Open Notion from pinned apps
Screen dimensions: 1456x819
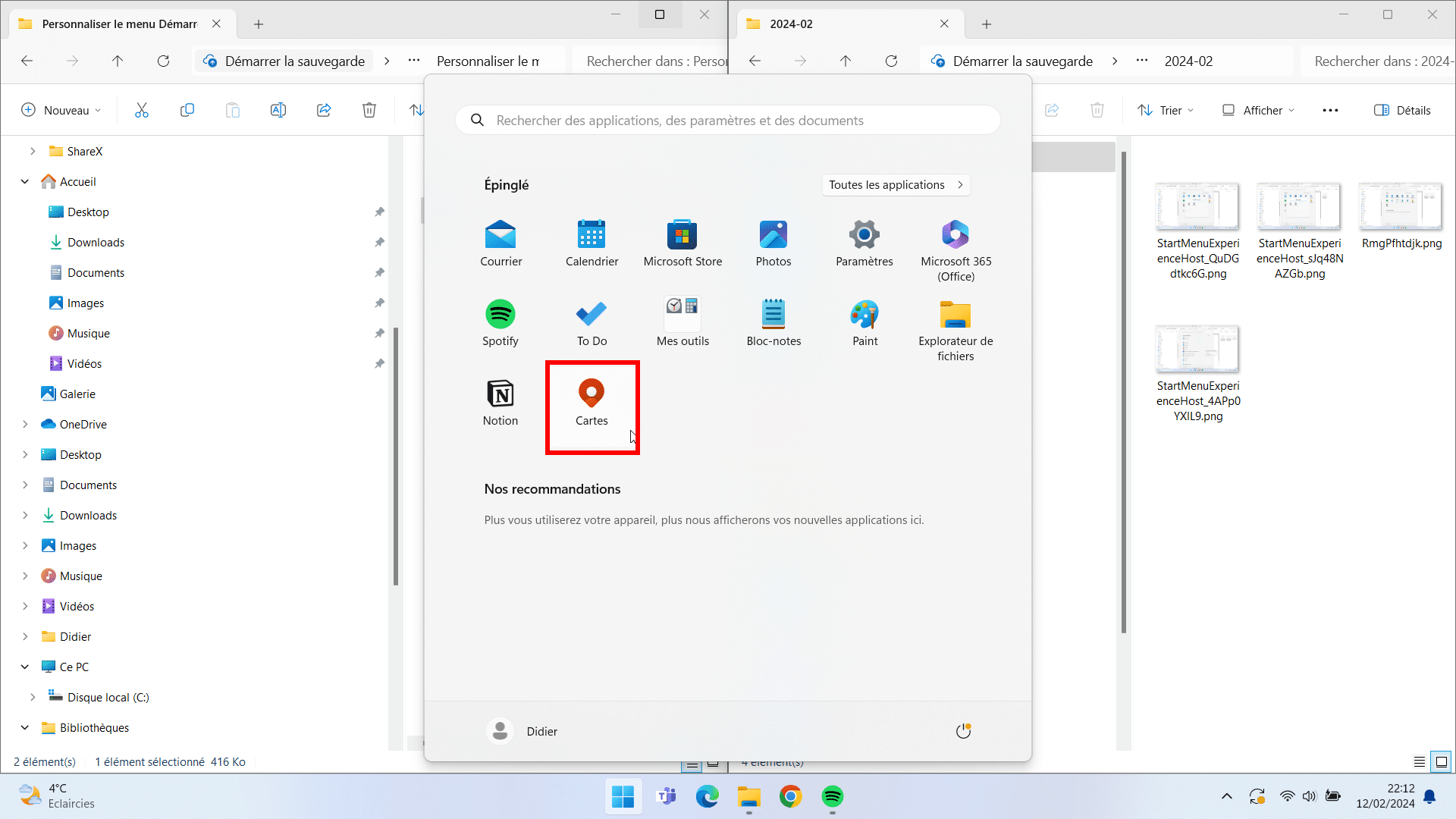pos(500,403)
